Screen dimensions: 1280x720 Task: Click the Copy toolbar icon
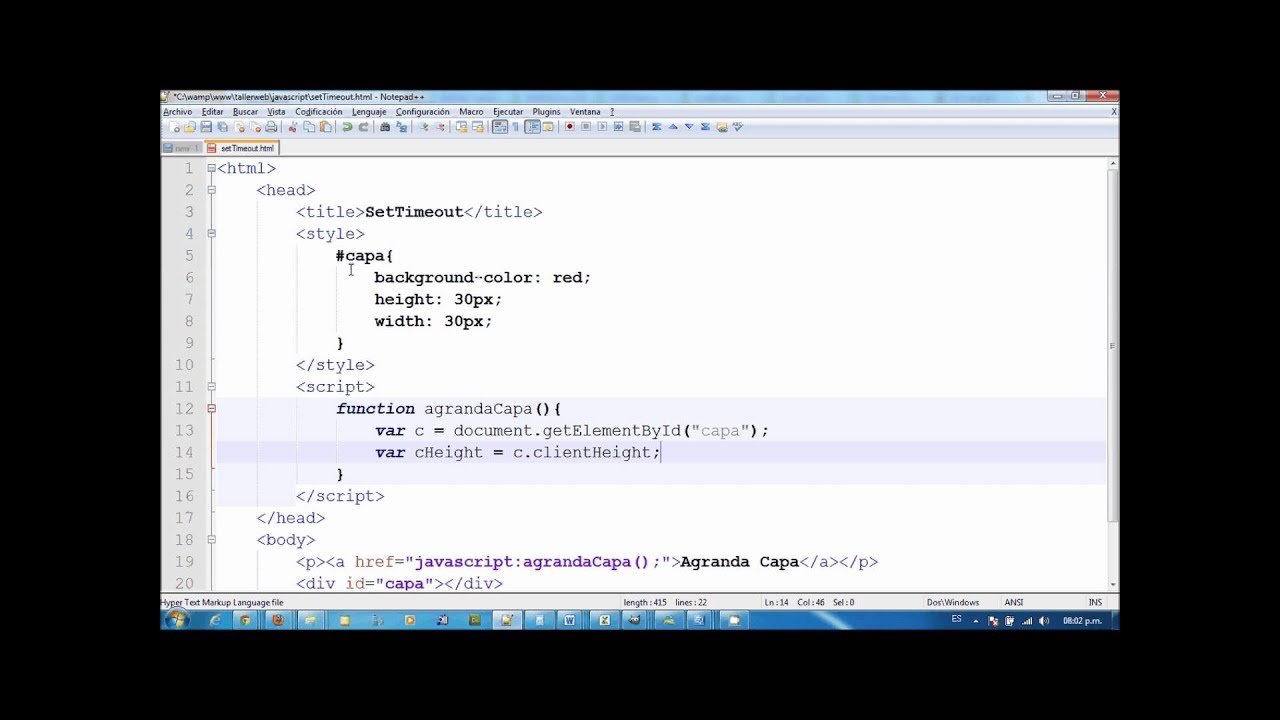click(x=309, y=127)
